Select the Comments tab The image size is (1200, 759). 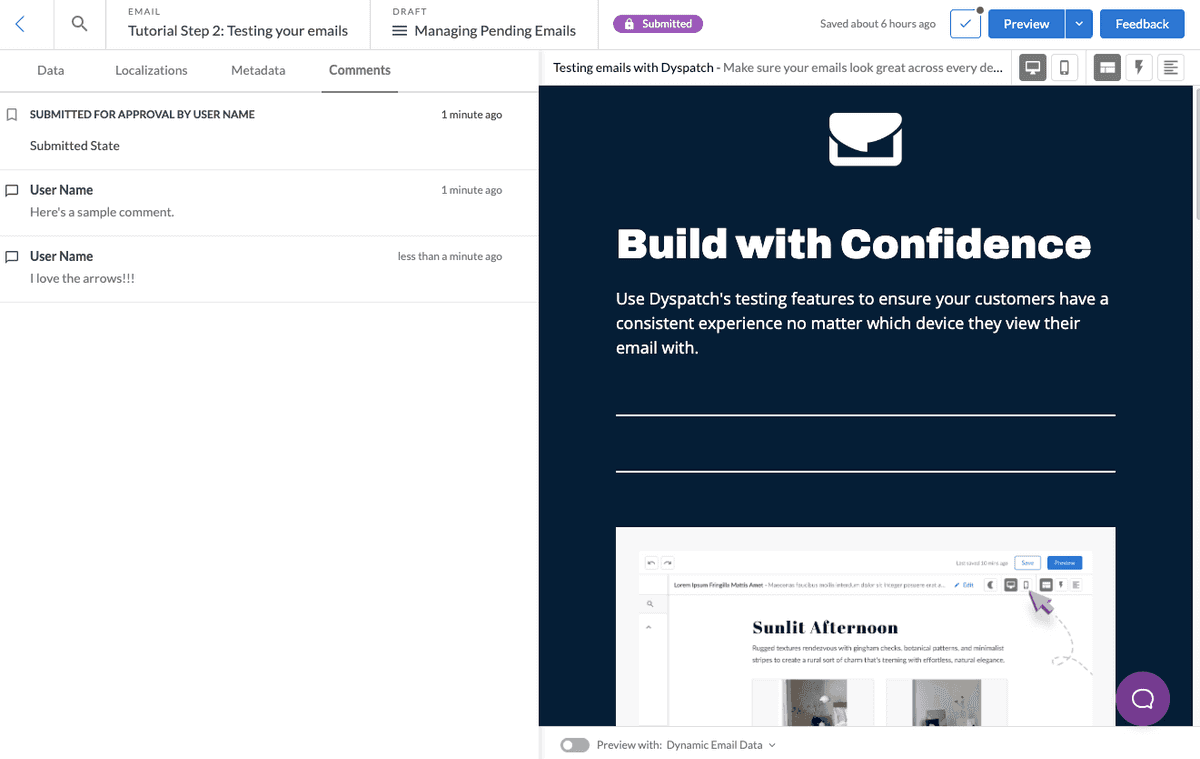tap(360, 70)
